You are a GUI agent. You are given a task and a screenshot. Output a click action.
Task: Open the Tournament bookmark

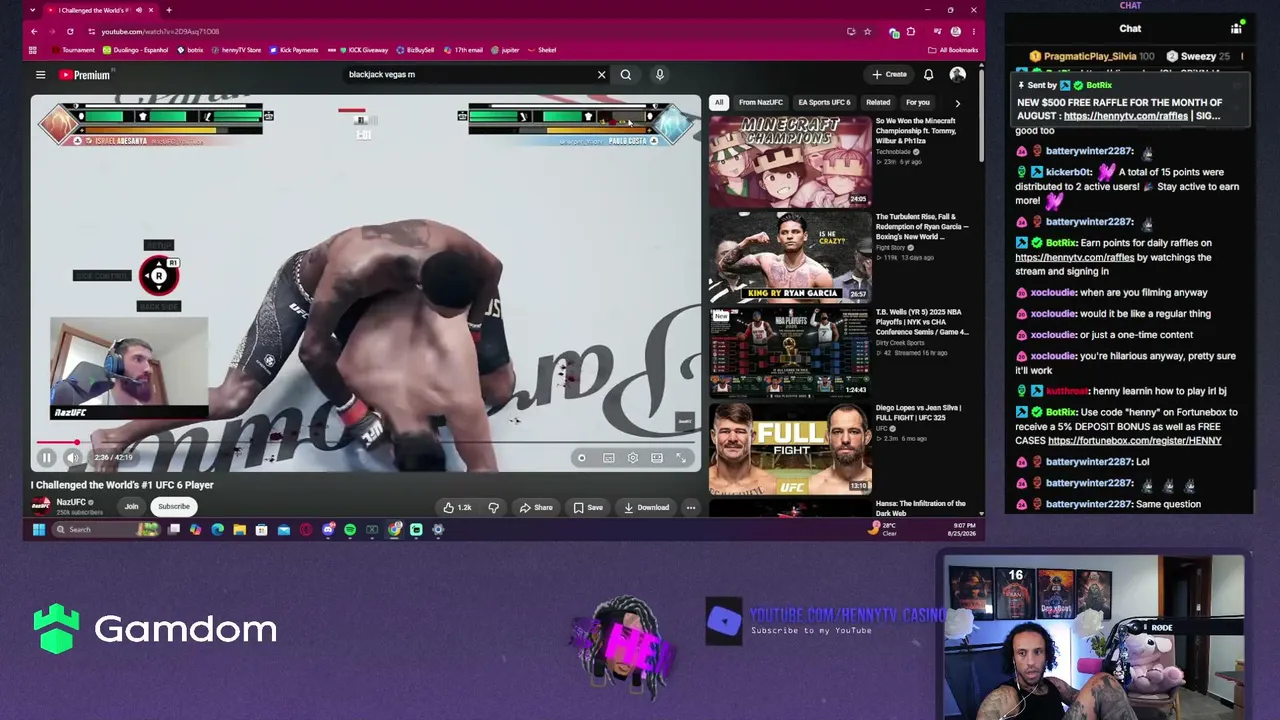point(73,50)
